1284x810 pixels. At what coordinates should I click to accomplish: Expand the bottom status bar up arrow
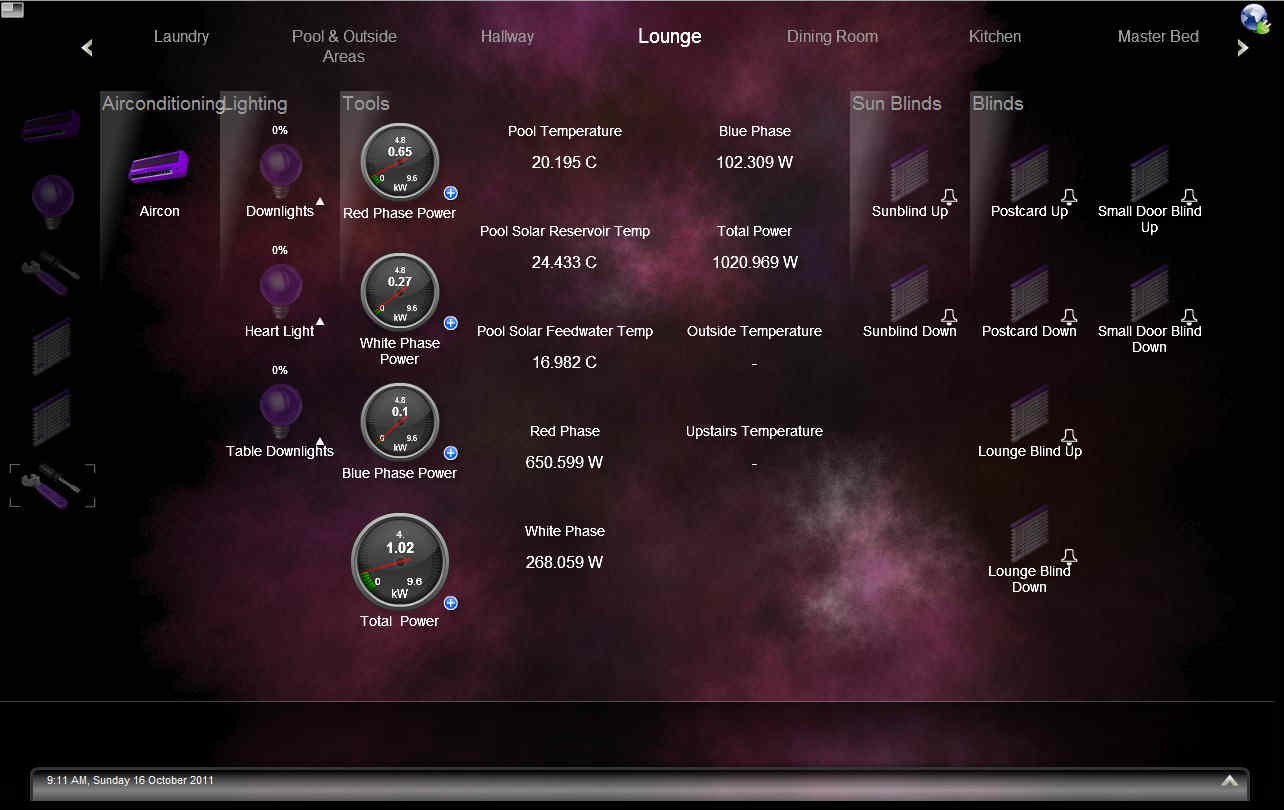click(1229, 781)
